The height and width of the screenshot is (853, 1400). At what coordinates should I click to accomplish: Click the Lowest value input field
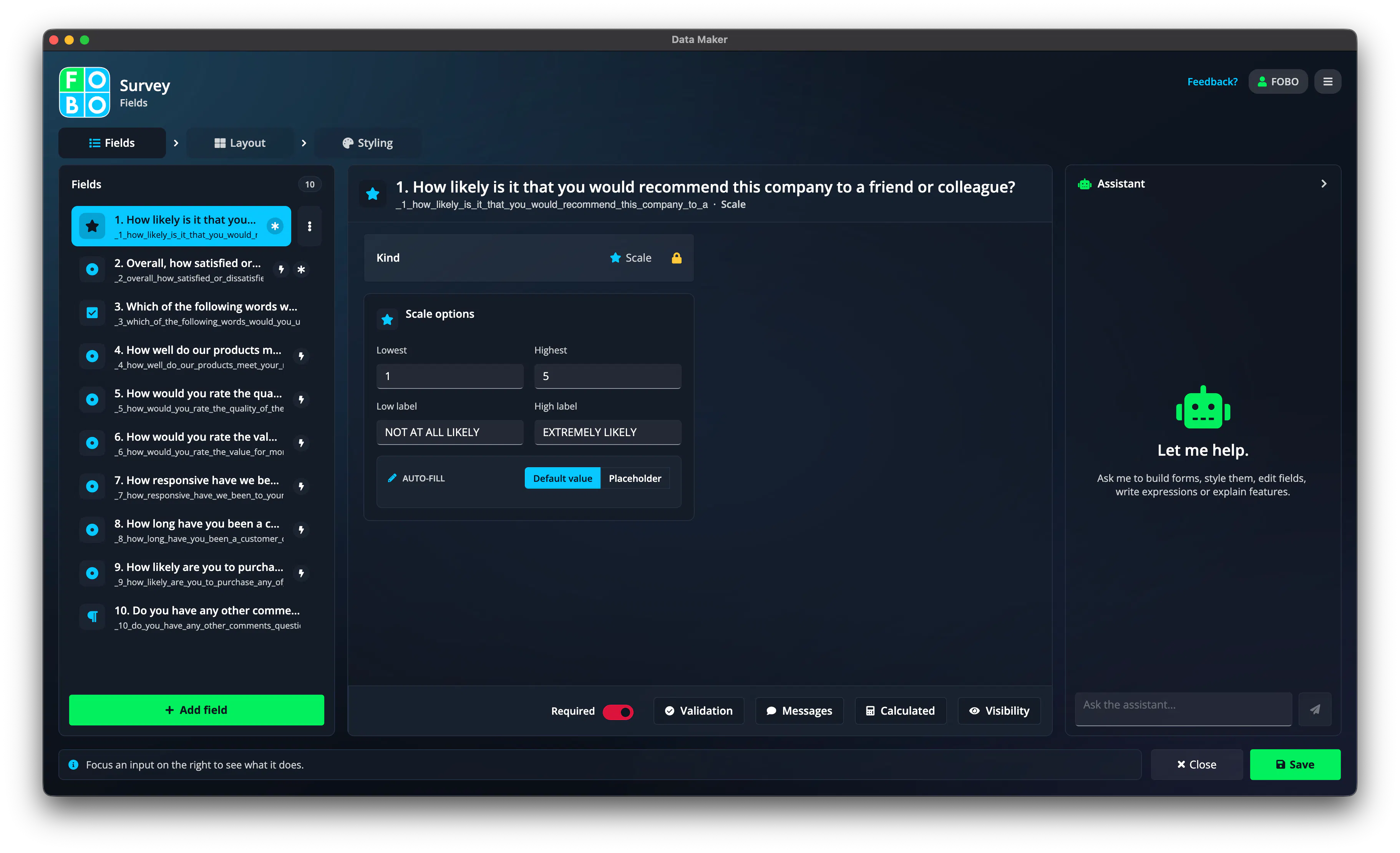coord(450,376)
